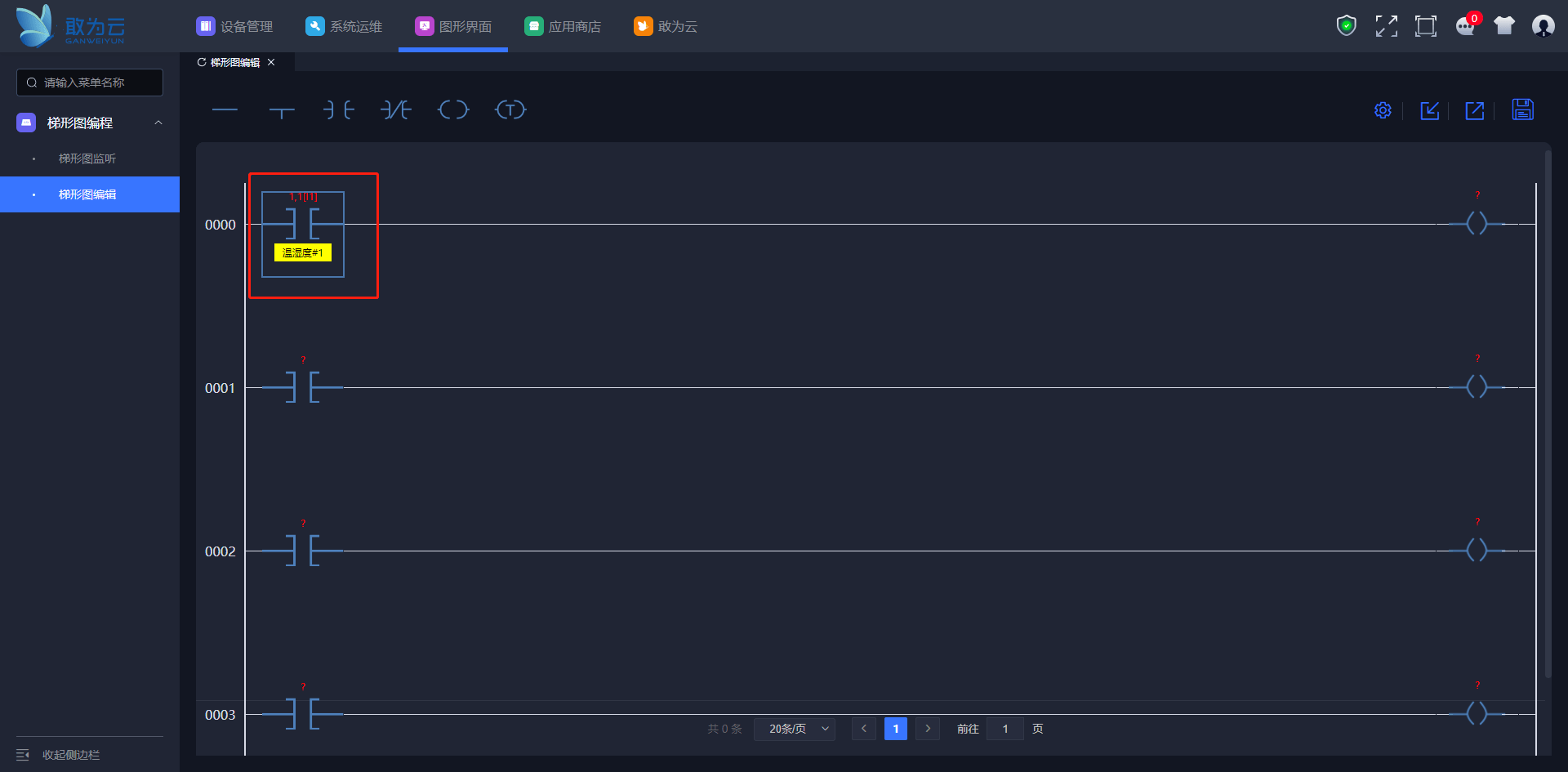Select the output coil on rung 0000
The width and height of the screenshot is (1568, 772).
click(1477, 223)
